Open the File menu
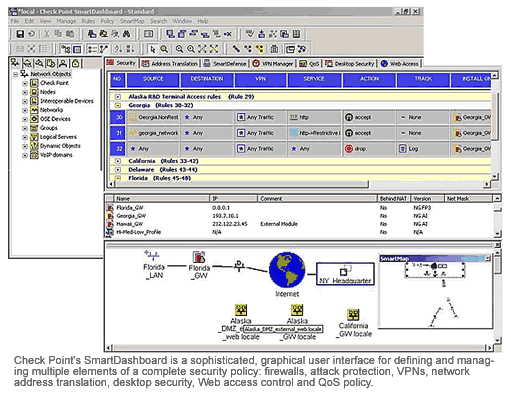The image size is (511, 394). coord(15,21)
